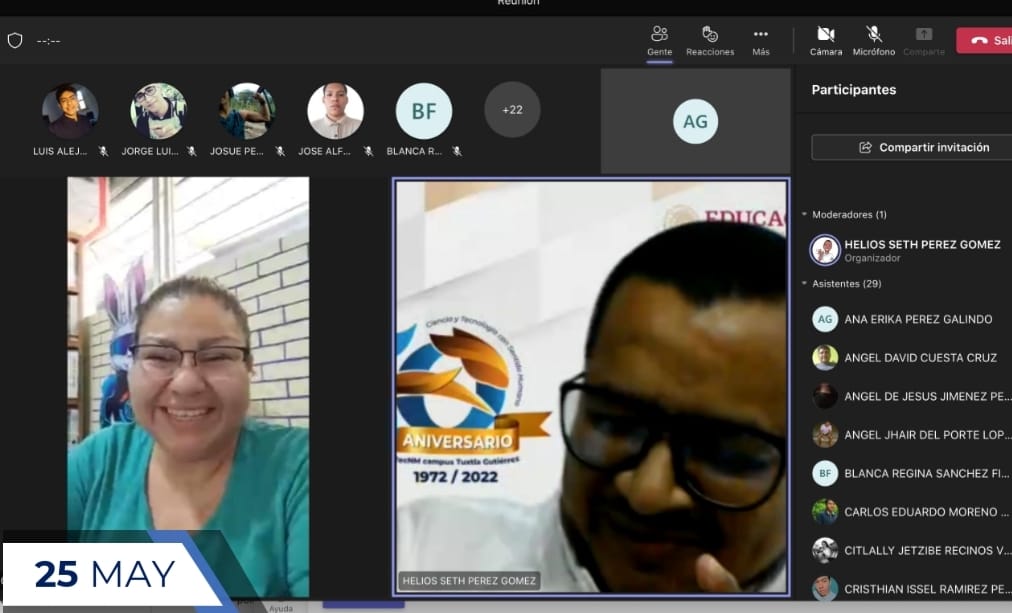The height and width of the screenshot is (613, 1012).
Task: Click muted mic icon beside BLANCA R...
Action: pyautogui.click(x=456, y=151)
